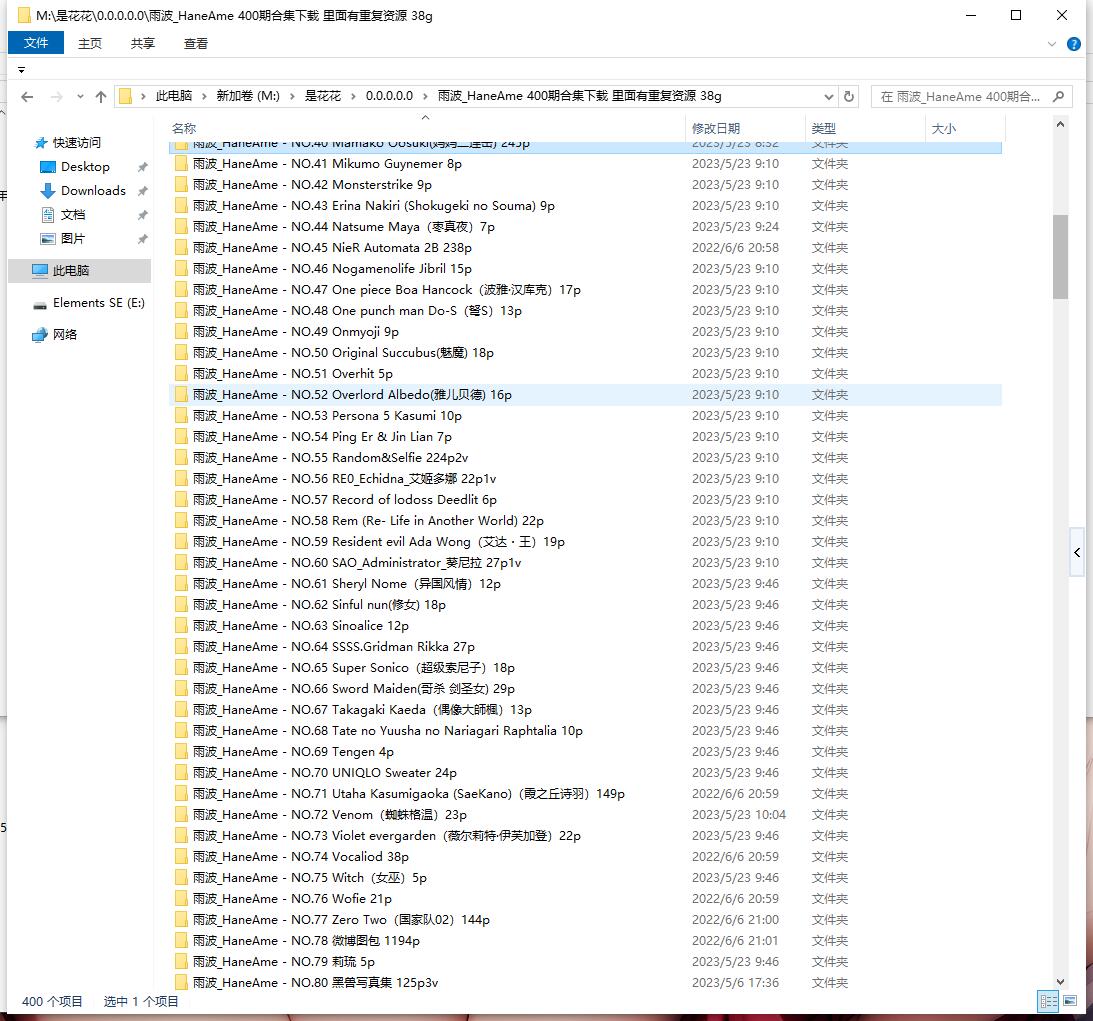
Task: Sort by 修改日期 column header
Action: click(716, 128)
